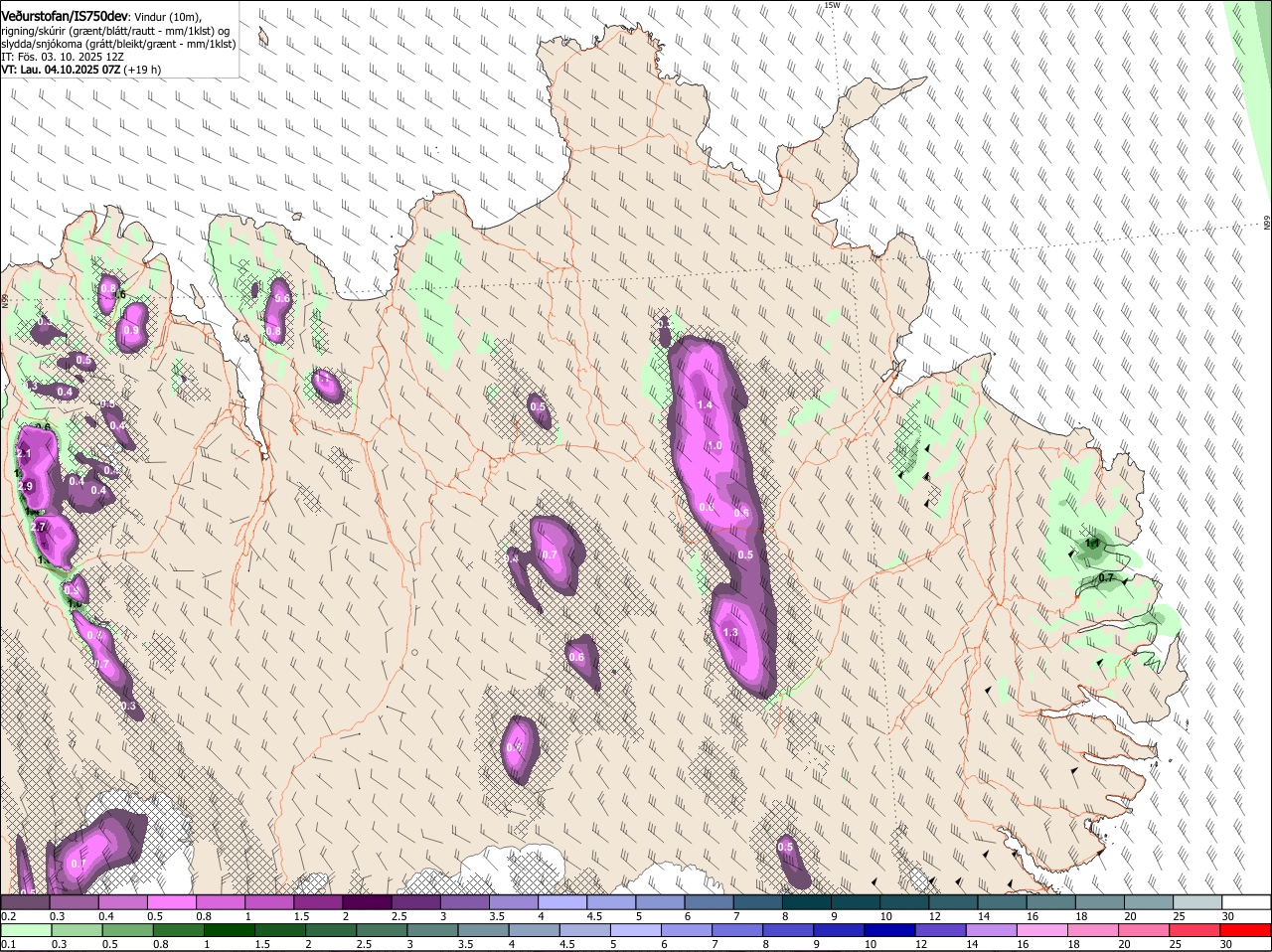Pick the bright magenta 0.5 swatch in the upper legend row
The height and width of the screenshot is (952, 1272).
[172, 902]
